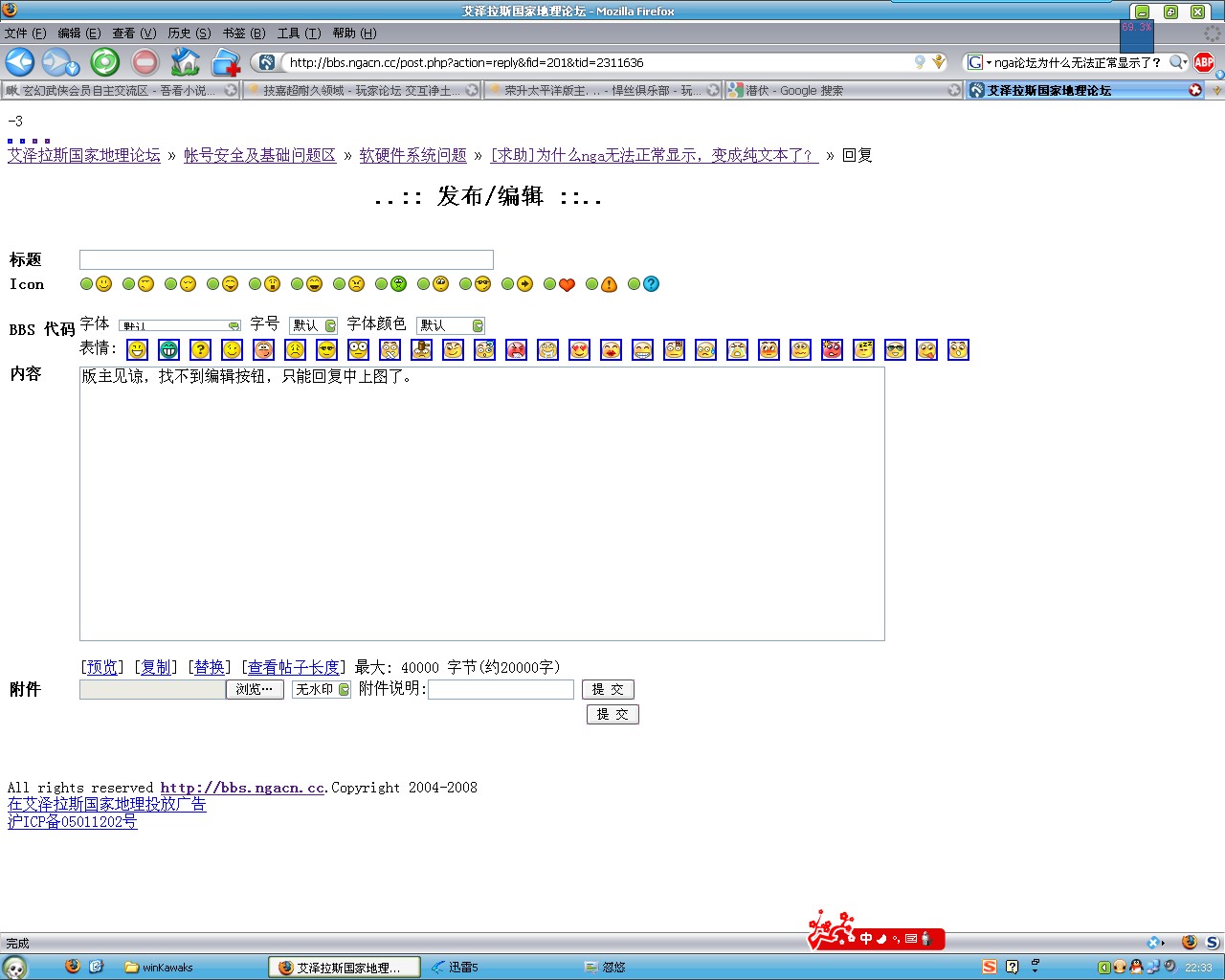Insert the red angry emoticon in 表情 row

pos(516,350)
